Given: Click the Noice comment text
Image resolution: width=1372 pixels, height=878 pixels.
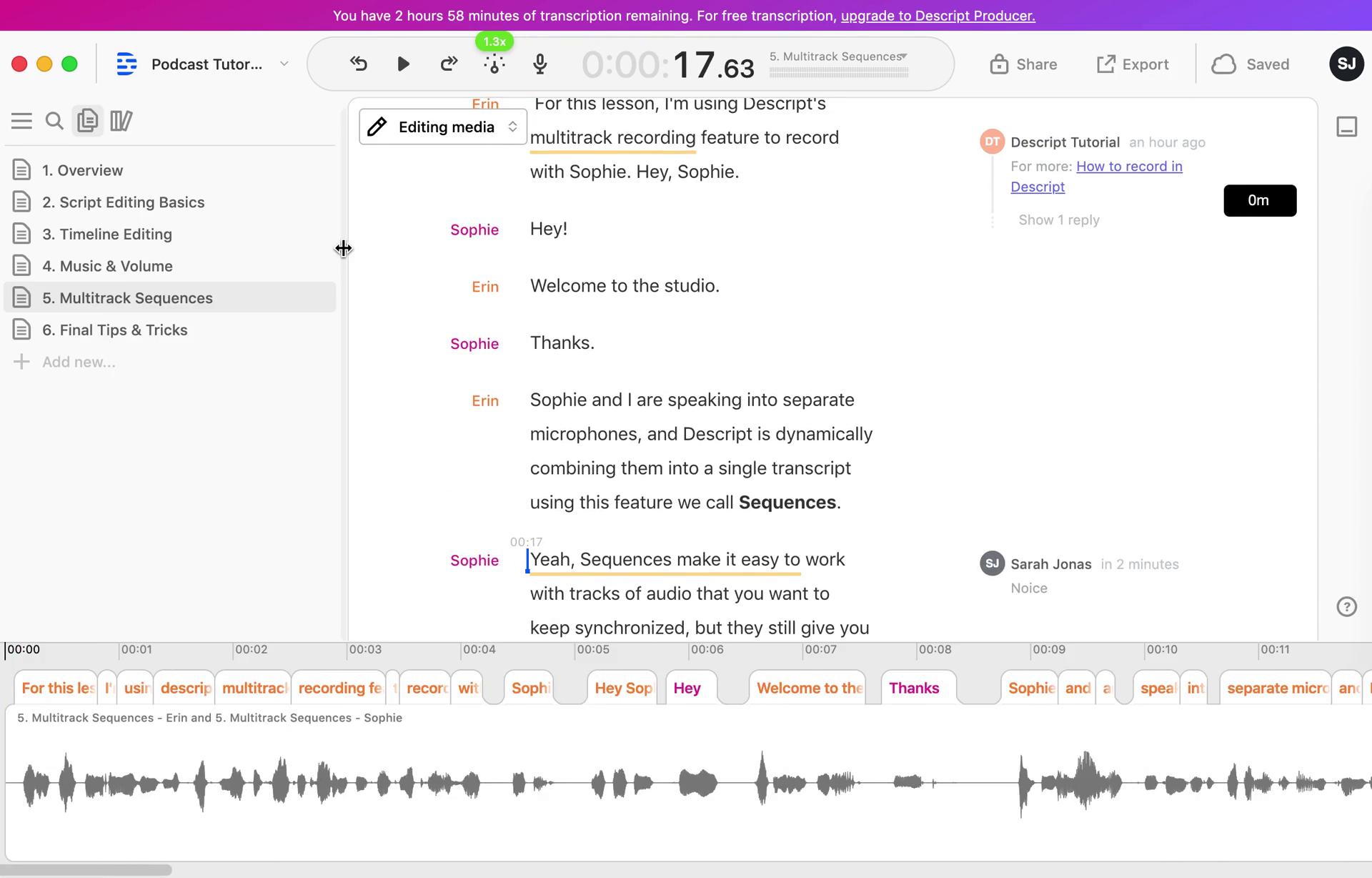Looking at the screenshot, I should 1029,588.
